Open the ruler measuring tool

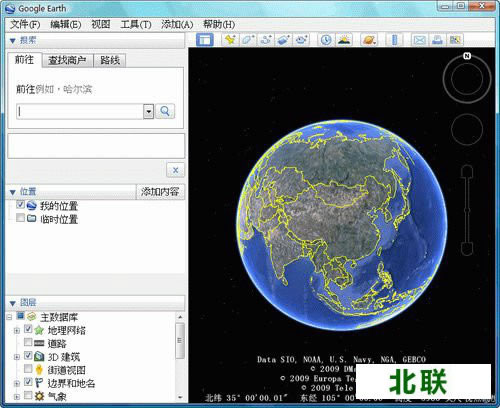coord(394,40)
